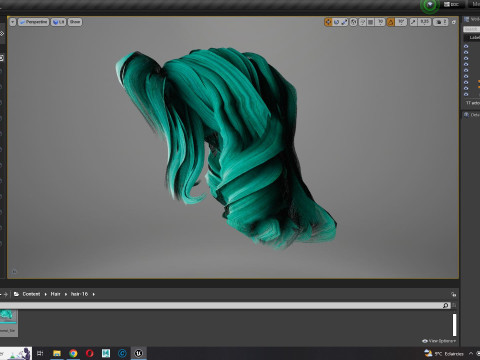Click the Content Browser vertical scrollbar
This screenshot has width=480, height=360.
454,325
